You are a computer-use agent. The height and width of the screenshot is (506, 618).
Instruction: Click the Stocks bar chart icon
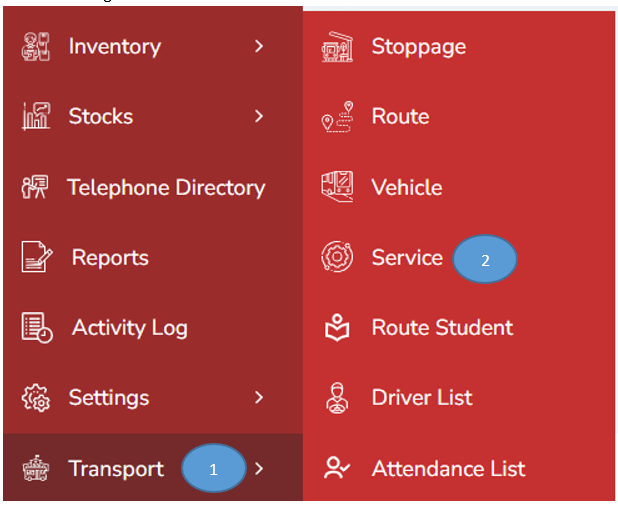click(x=35, y=116)
